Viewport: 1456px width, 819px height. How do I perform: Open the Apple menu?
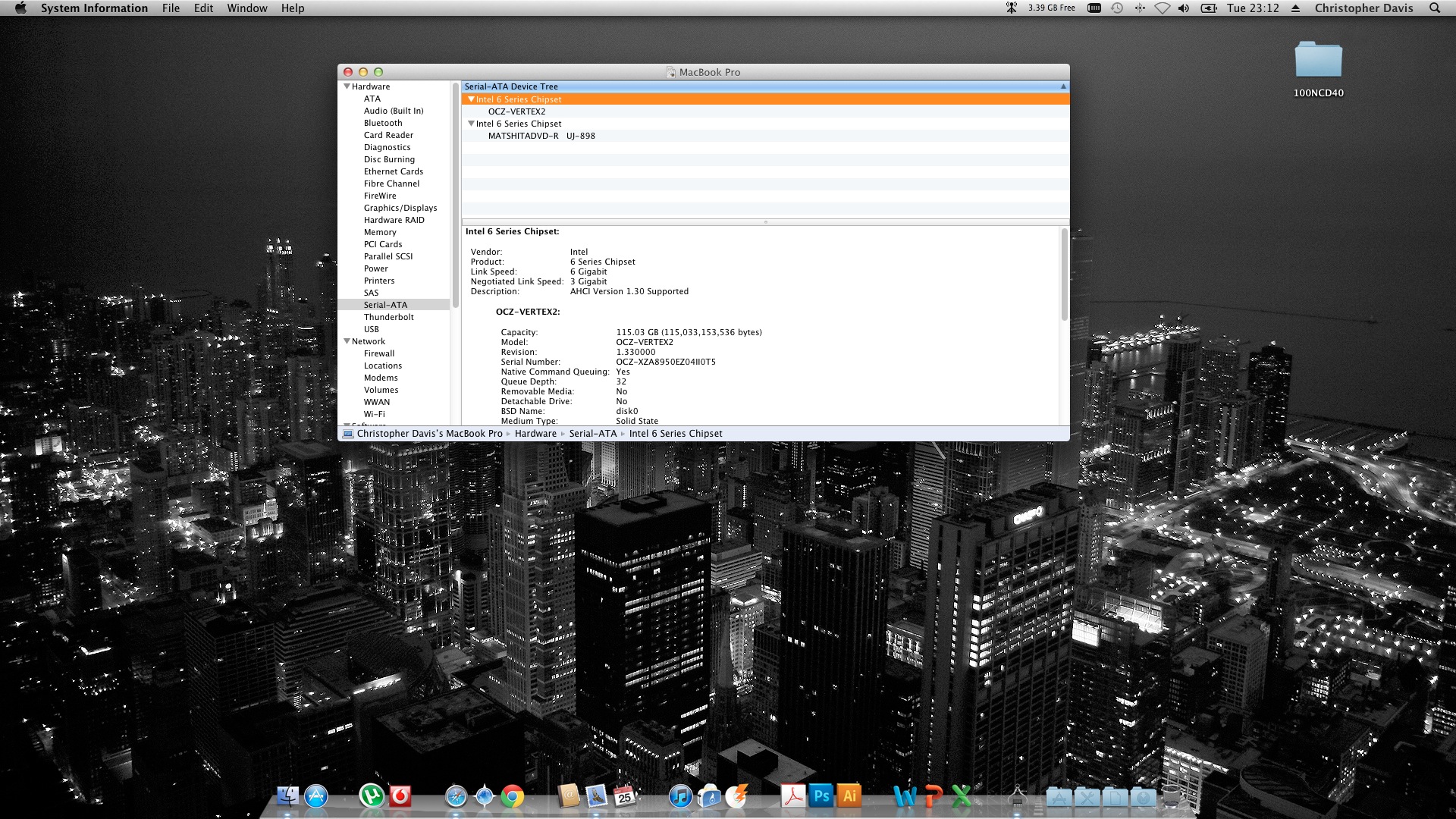tap(20, 8)
